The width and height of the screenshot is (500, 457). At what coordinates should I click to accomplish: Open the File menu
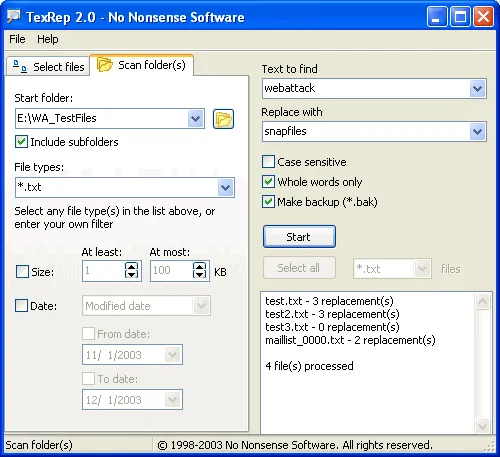click(x=17, y=39)
